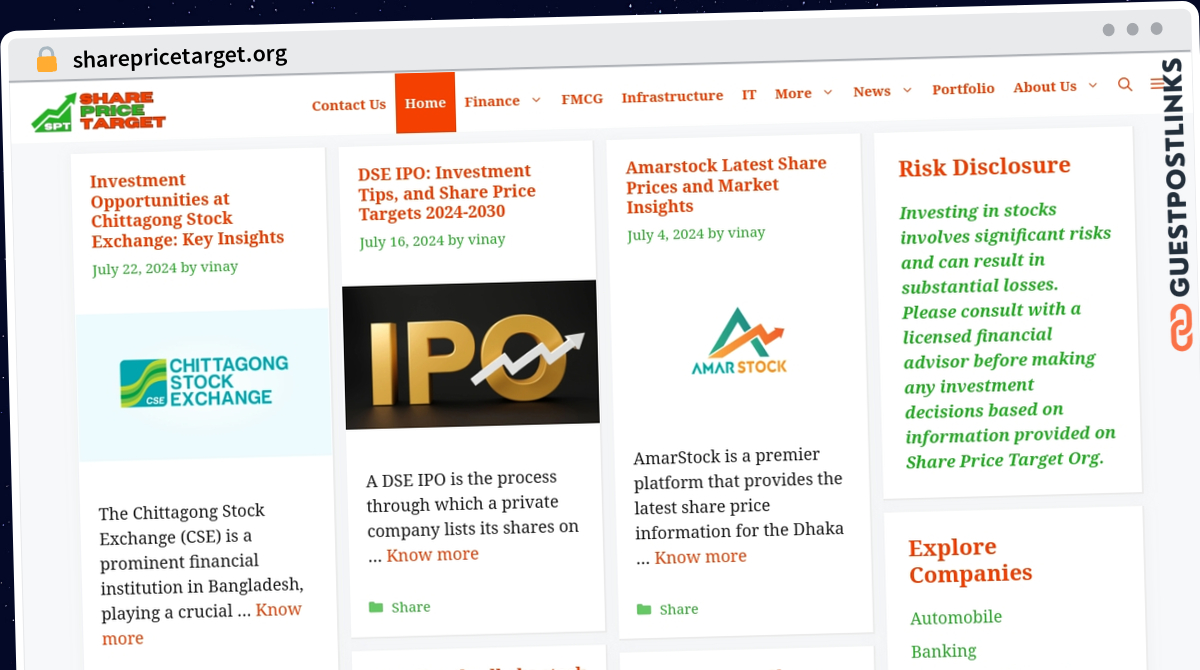Open the Chittagong Stock Exchange article title
Screen dimensions: 1200x670
click(x=188, y=210)
